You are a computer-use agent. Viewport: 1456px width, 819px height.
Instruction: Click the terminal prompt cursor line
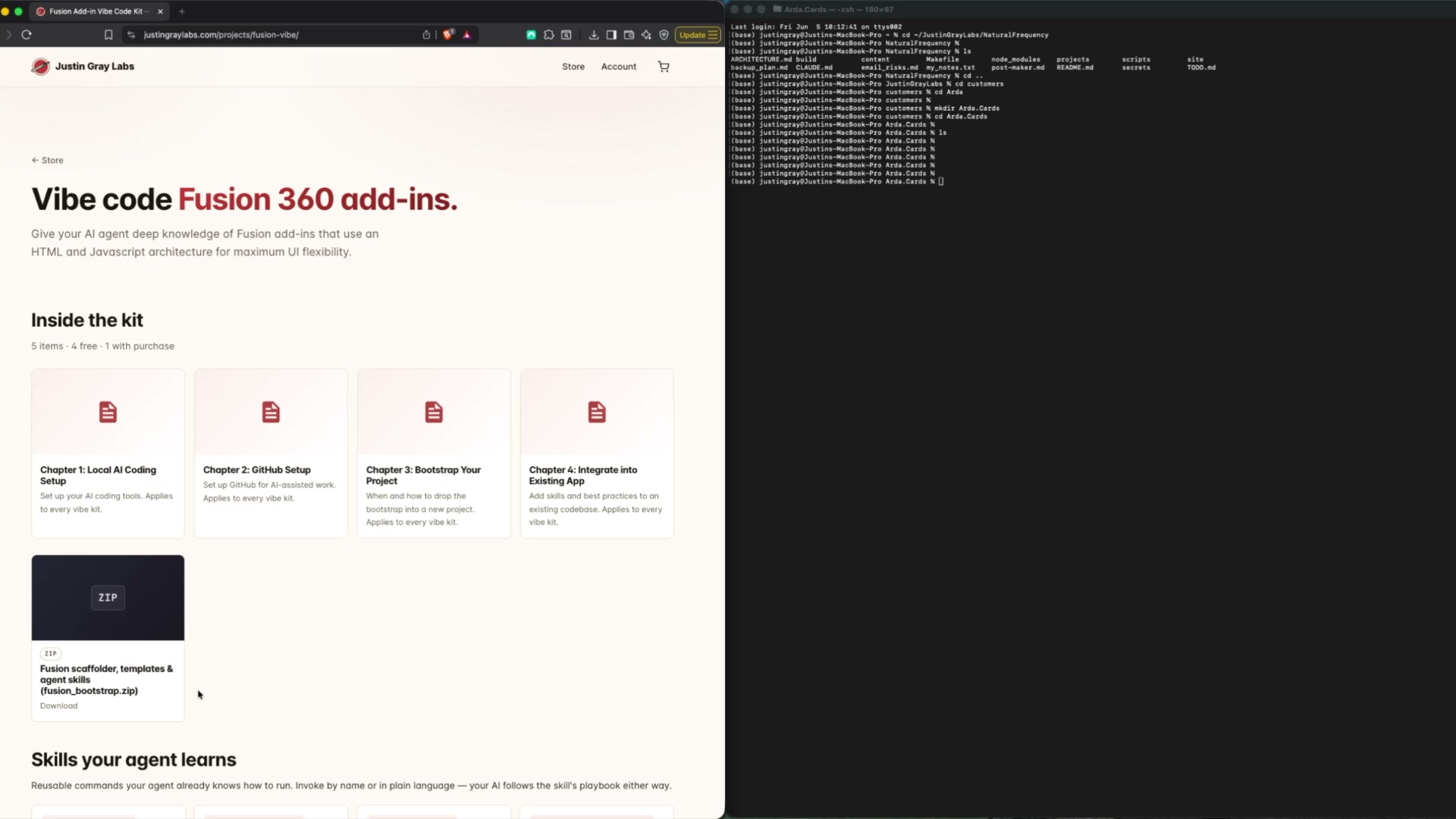pyautogui.click(x=837, y=182)
